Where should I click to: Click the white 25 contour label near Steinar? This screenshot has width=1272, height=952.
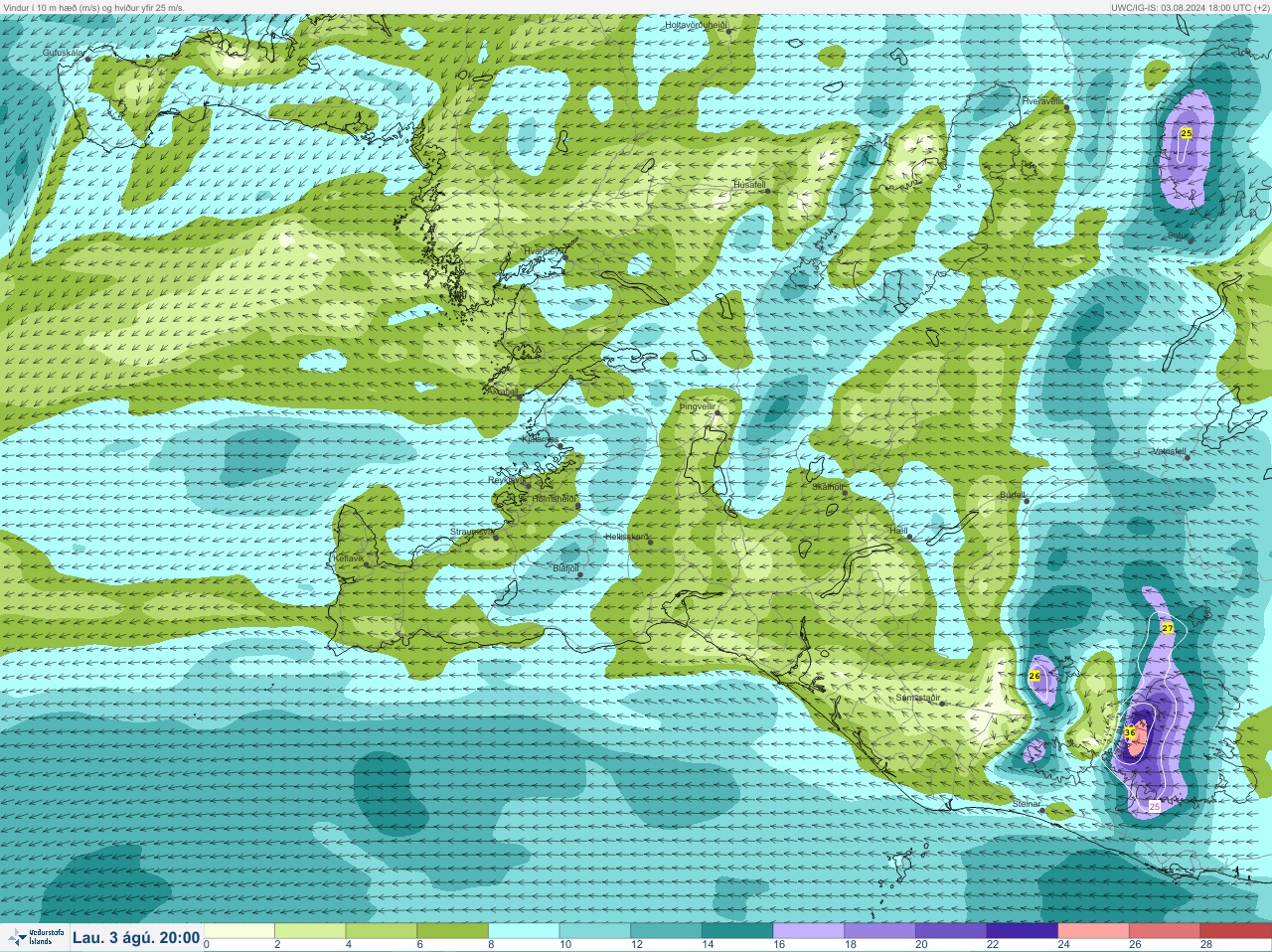[x=1155, y=806]
